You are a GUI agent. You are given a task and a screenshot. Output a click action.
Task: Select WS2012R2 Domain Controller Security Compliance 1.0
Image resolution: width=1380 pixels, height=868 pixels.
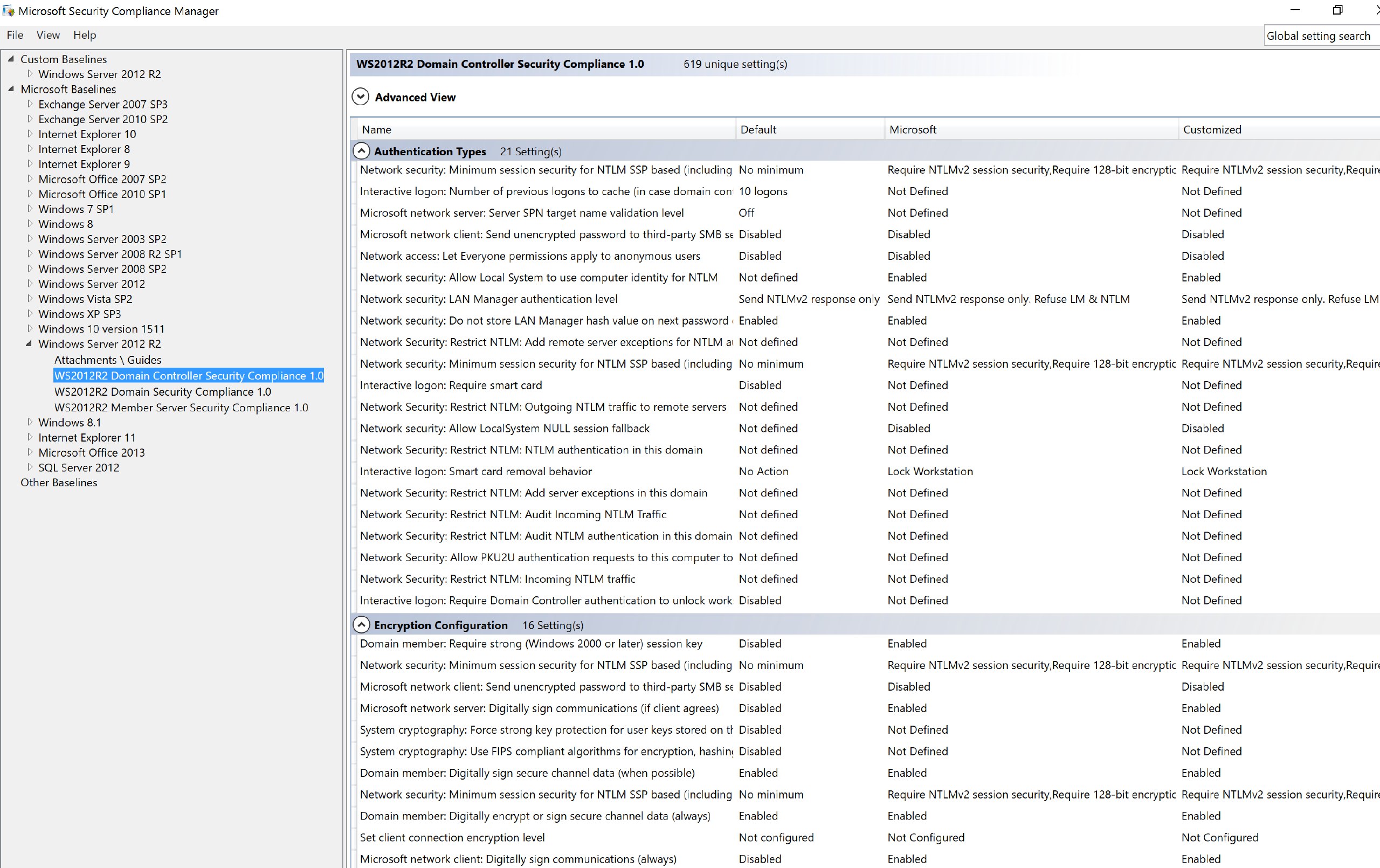[189, 376]
